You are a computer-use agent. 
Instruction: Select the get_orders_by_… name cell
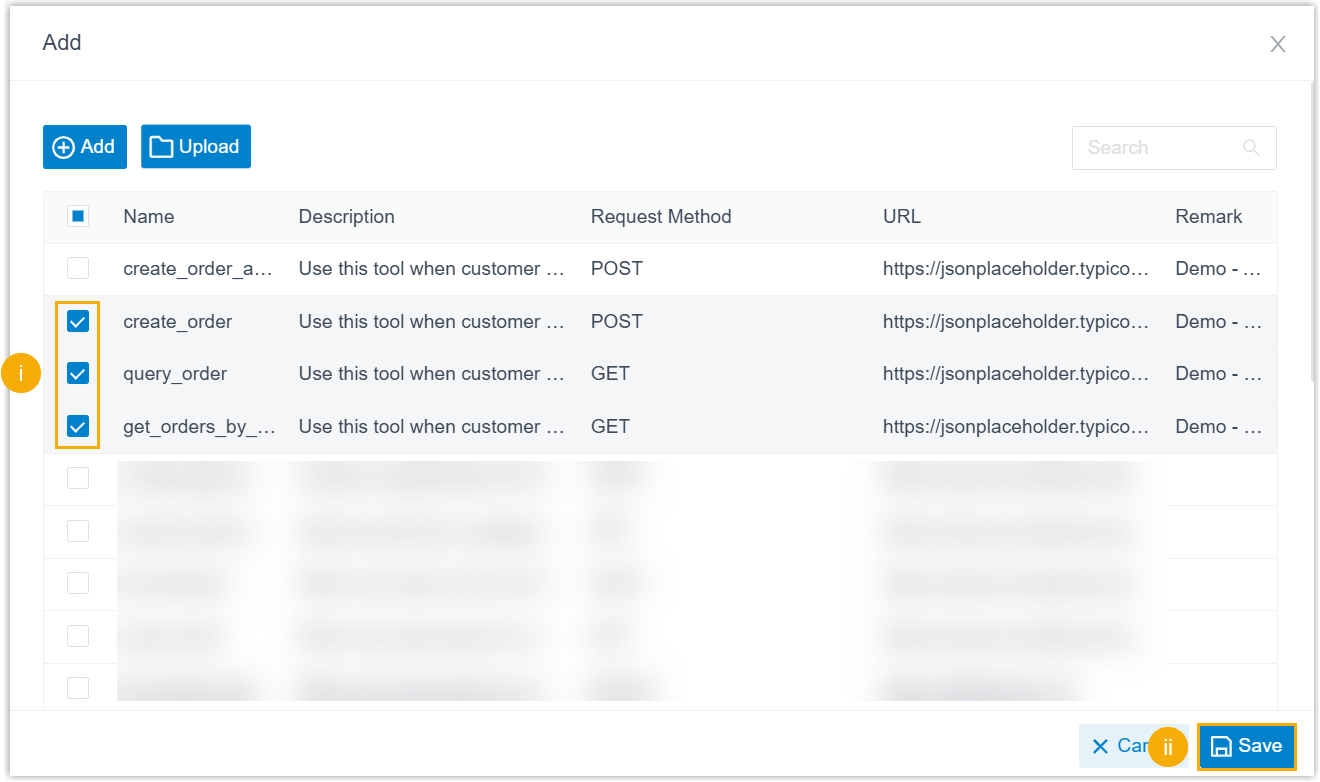click(x=199, y=427)
